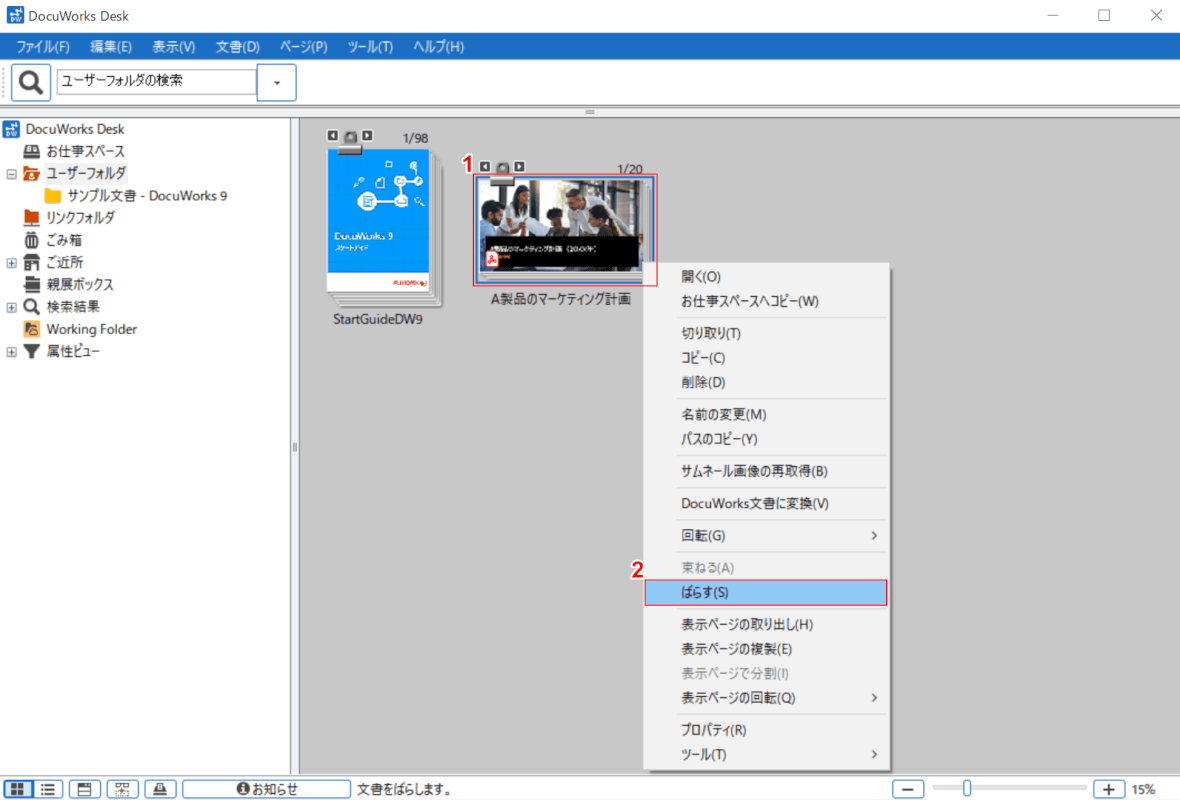Choose ばらす(S) from the context menu

(765, 593)
